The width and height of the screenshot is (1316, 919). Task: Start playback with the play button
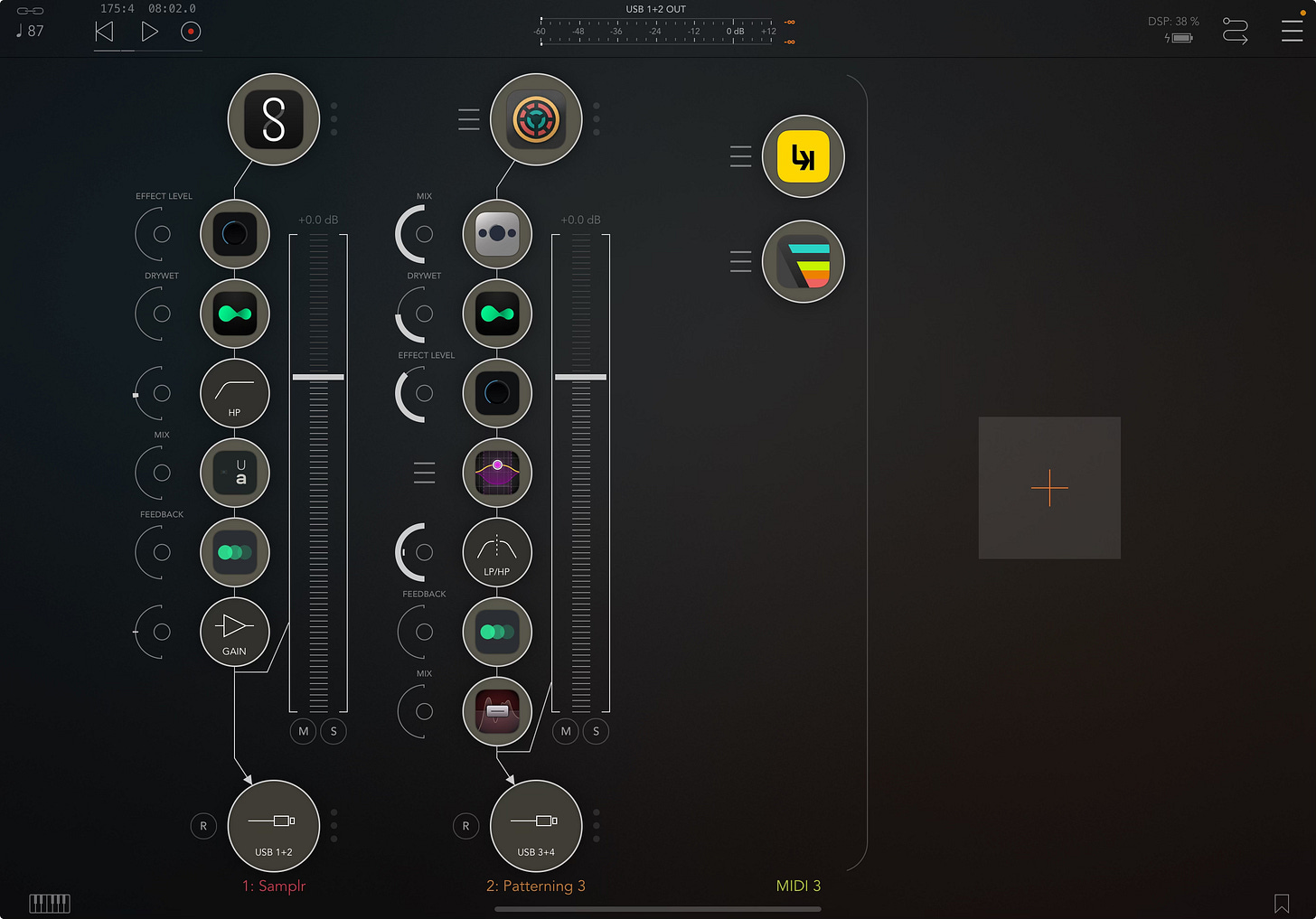150,32
